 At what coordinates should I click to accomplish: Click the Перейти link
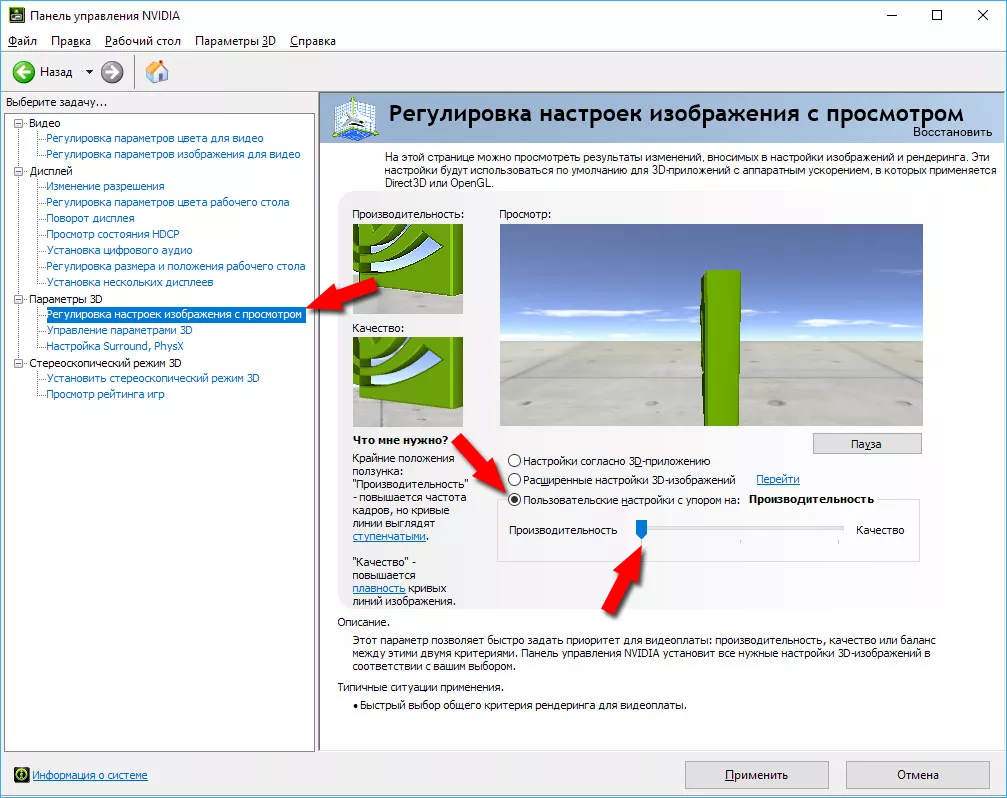coord(777,480)
